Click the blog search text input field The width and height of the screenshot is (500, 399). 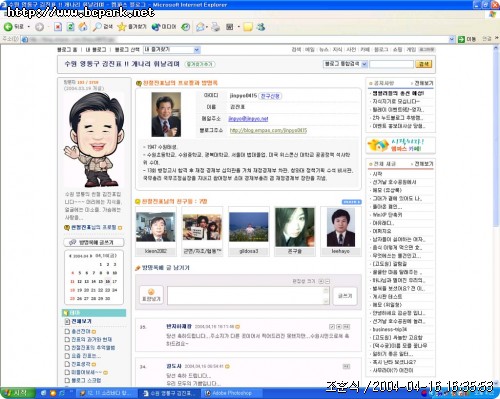point(391,64)
